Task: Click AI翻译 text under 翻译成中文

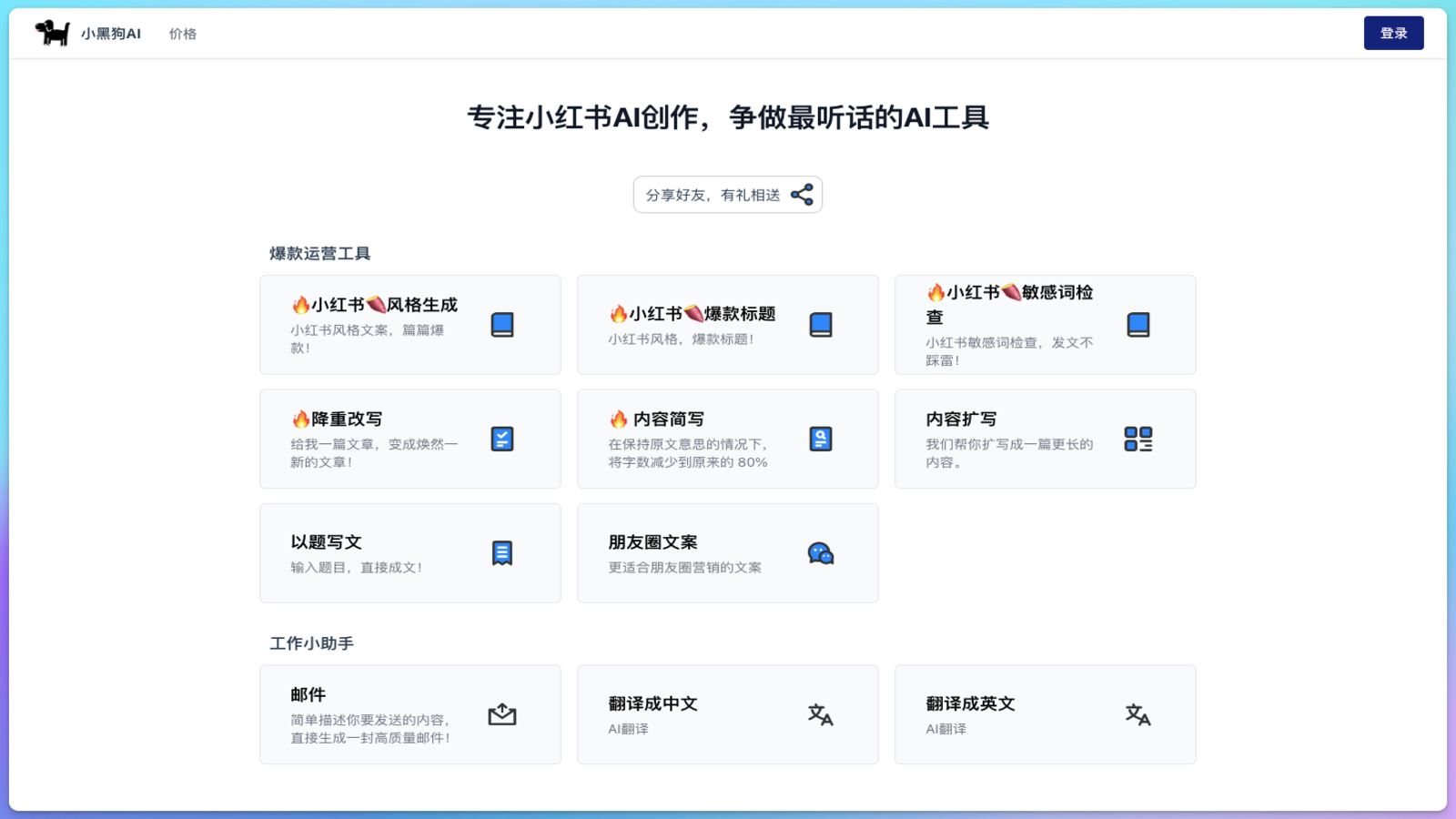Action: pyautogui.click(x=629, y=729)
